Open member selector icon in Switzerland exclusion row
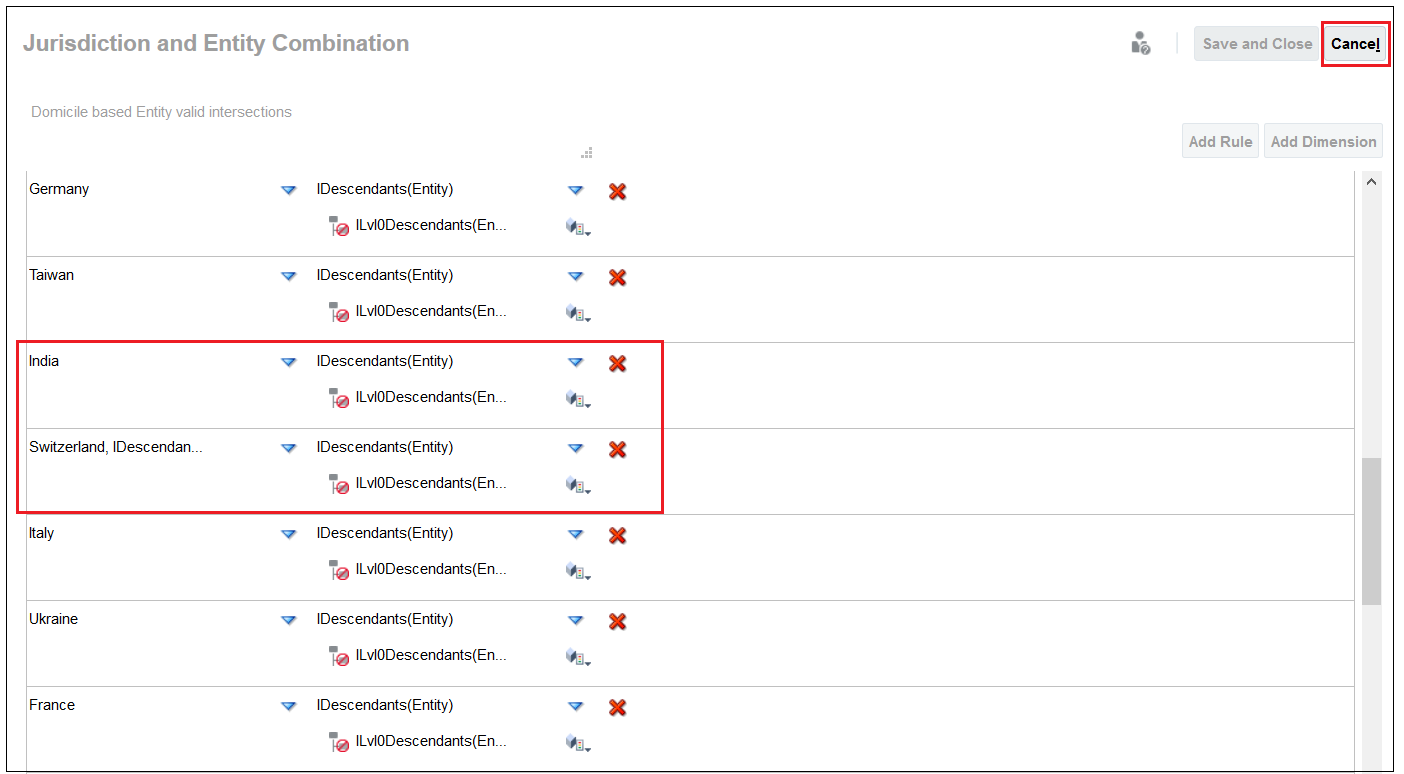 point(578,485)
